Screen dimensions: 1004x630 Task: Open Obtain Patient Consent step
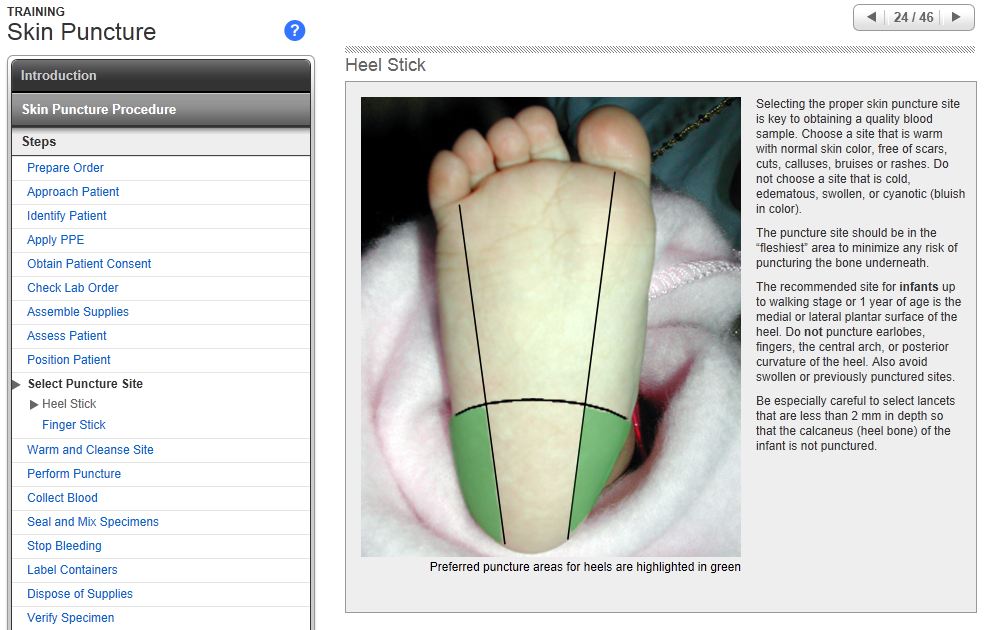[x=89, y=264]
